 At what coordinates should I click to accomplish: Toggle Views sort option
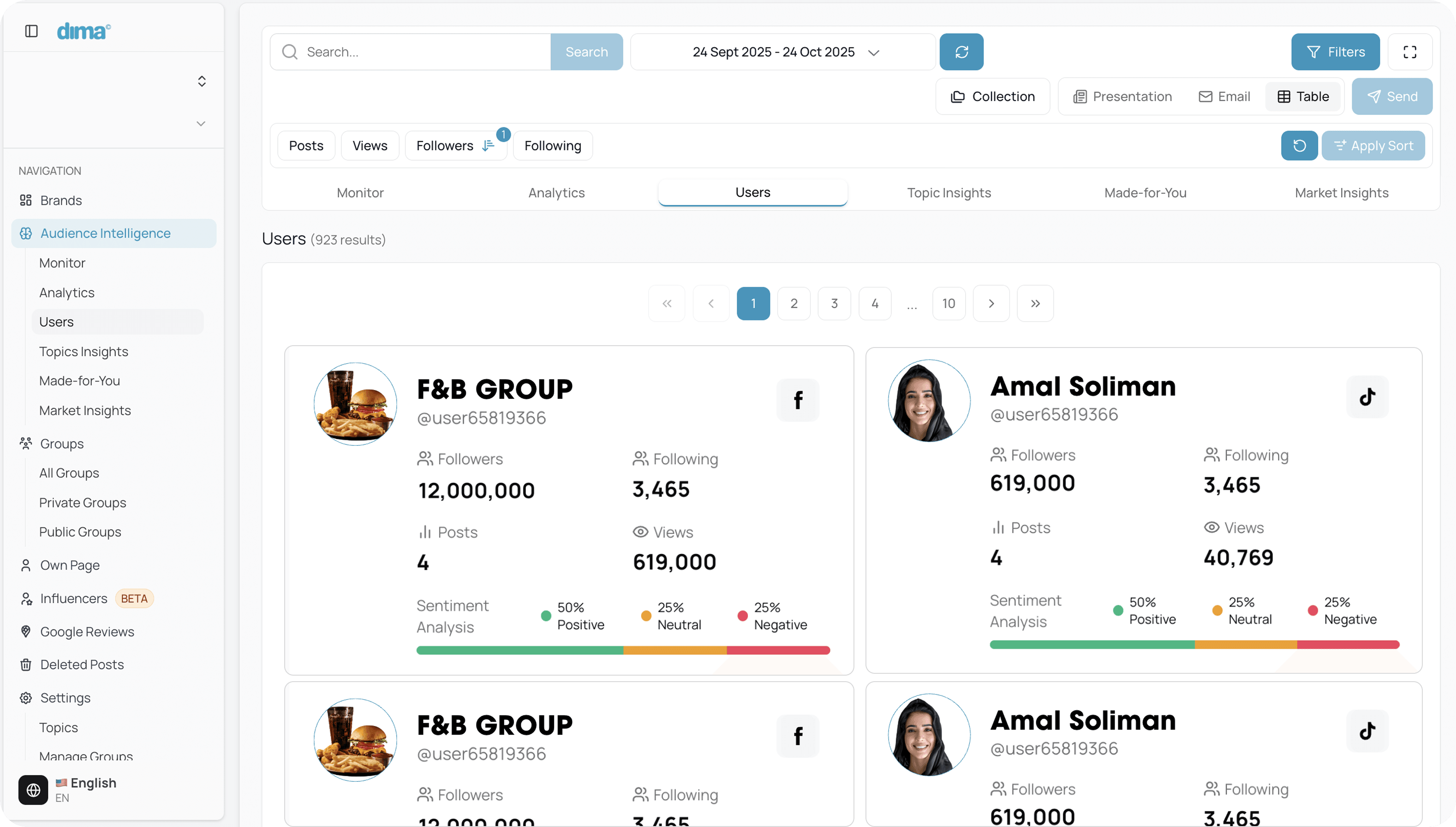pos(370,146)
